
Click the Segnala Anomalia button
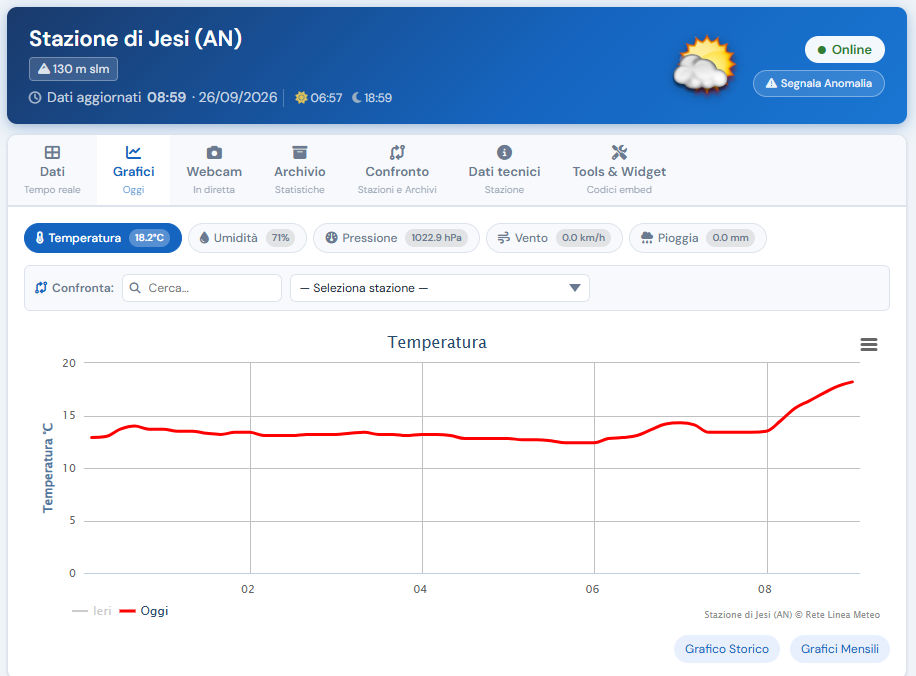(818, 84)
